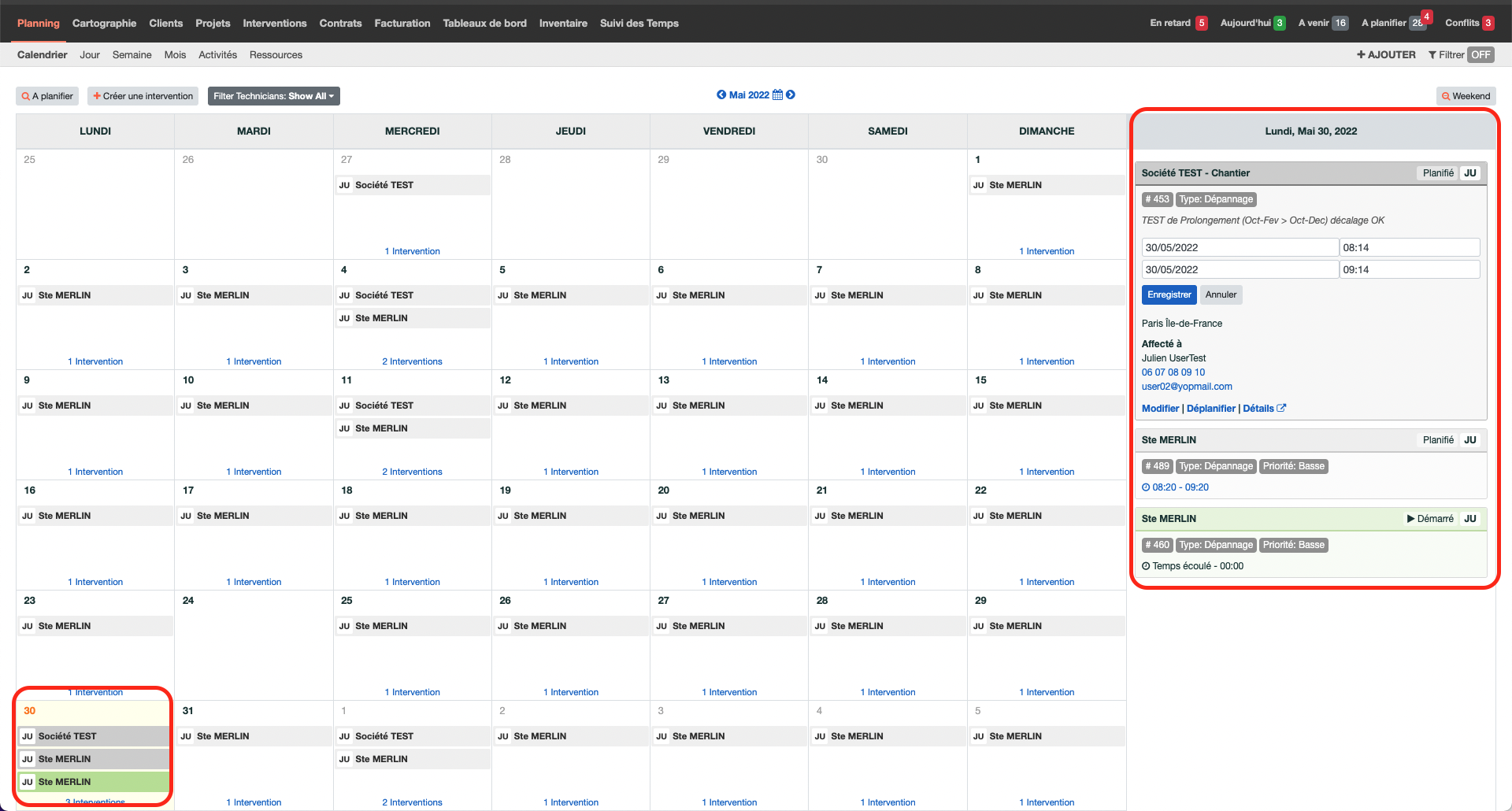Click the Ste MERLIN Démarré card header
This screenshot has height=811, width=1512.
coord(1310,519)
